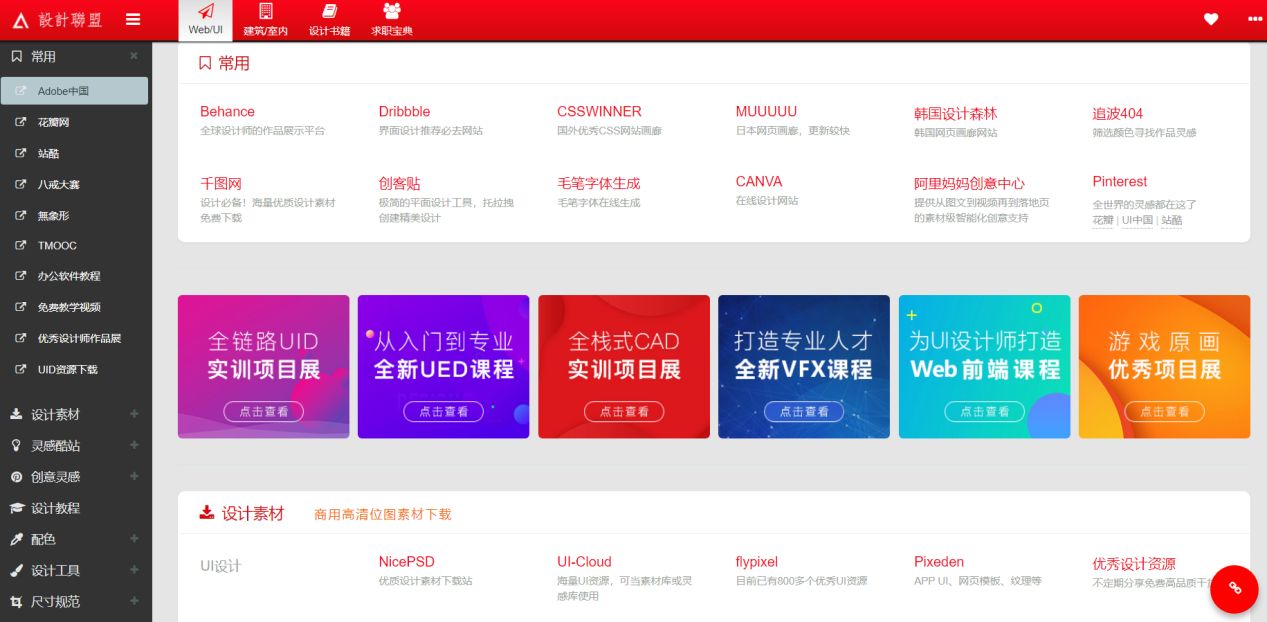This screenshot has height=622, width=1267.
Task: Open the more options ellipsis icon top right
Action: [x=1253, y=18]
